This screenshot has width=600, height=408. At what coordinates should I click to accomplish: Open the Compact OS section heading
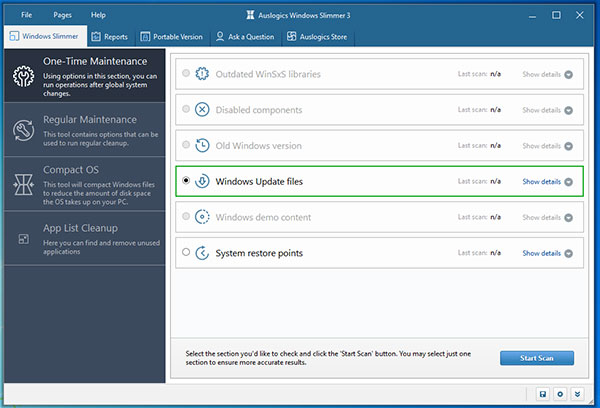[71, 170]
